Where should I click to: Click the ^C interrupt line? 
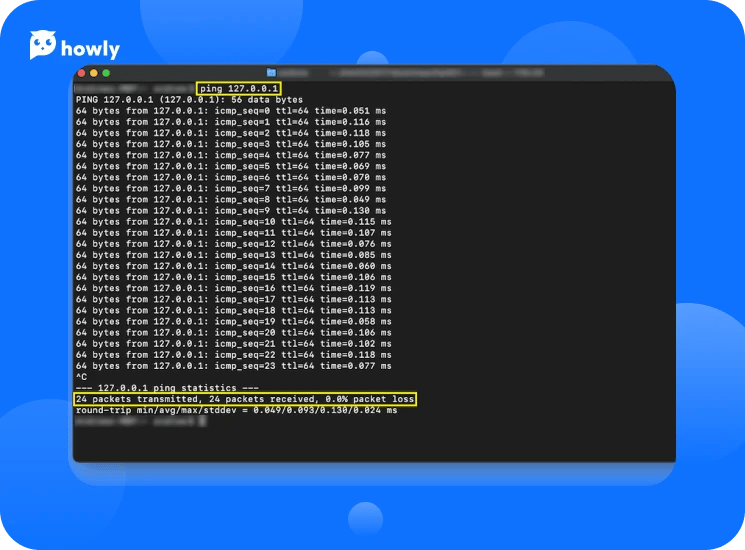coord(81,377)
